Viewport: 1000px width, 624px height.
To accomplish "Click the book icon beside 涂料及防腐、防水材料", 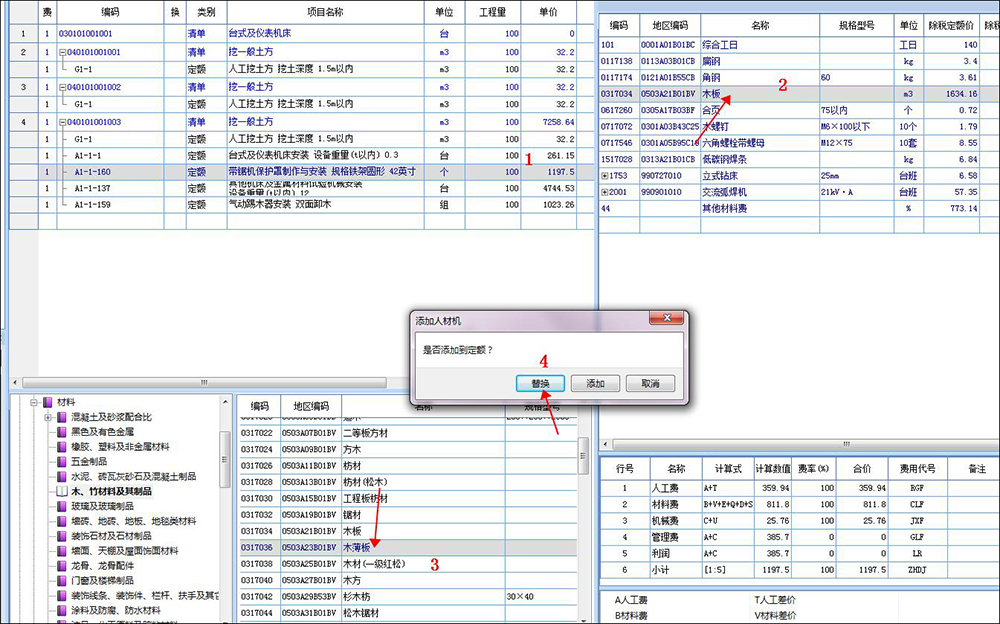I will tap(62, 611).
